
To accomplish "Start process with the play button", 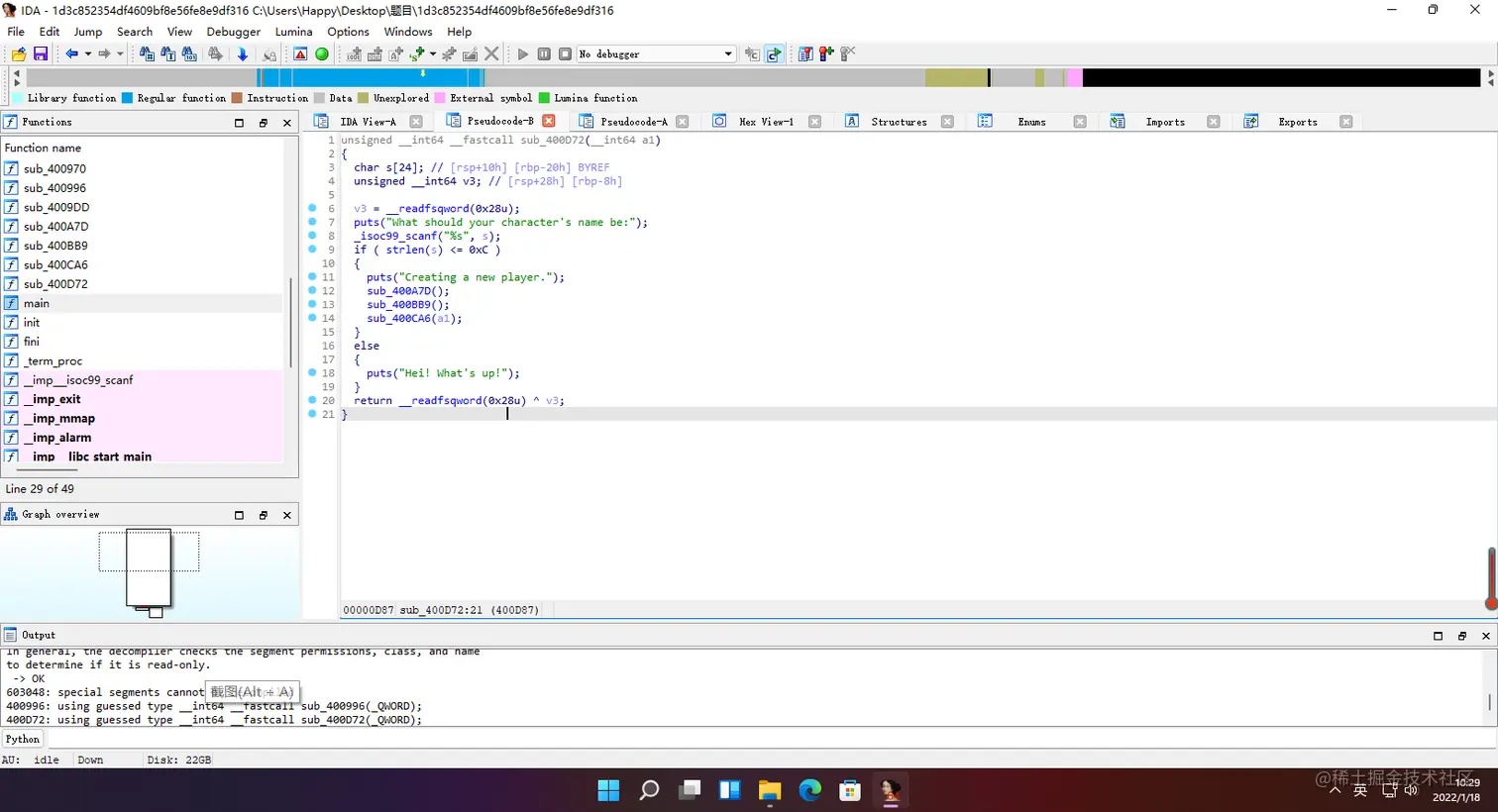I will point(523,54).
